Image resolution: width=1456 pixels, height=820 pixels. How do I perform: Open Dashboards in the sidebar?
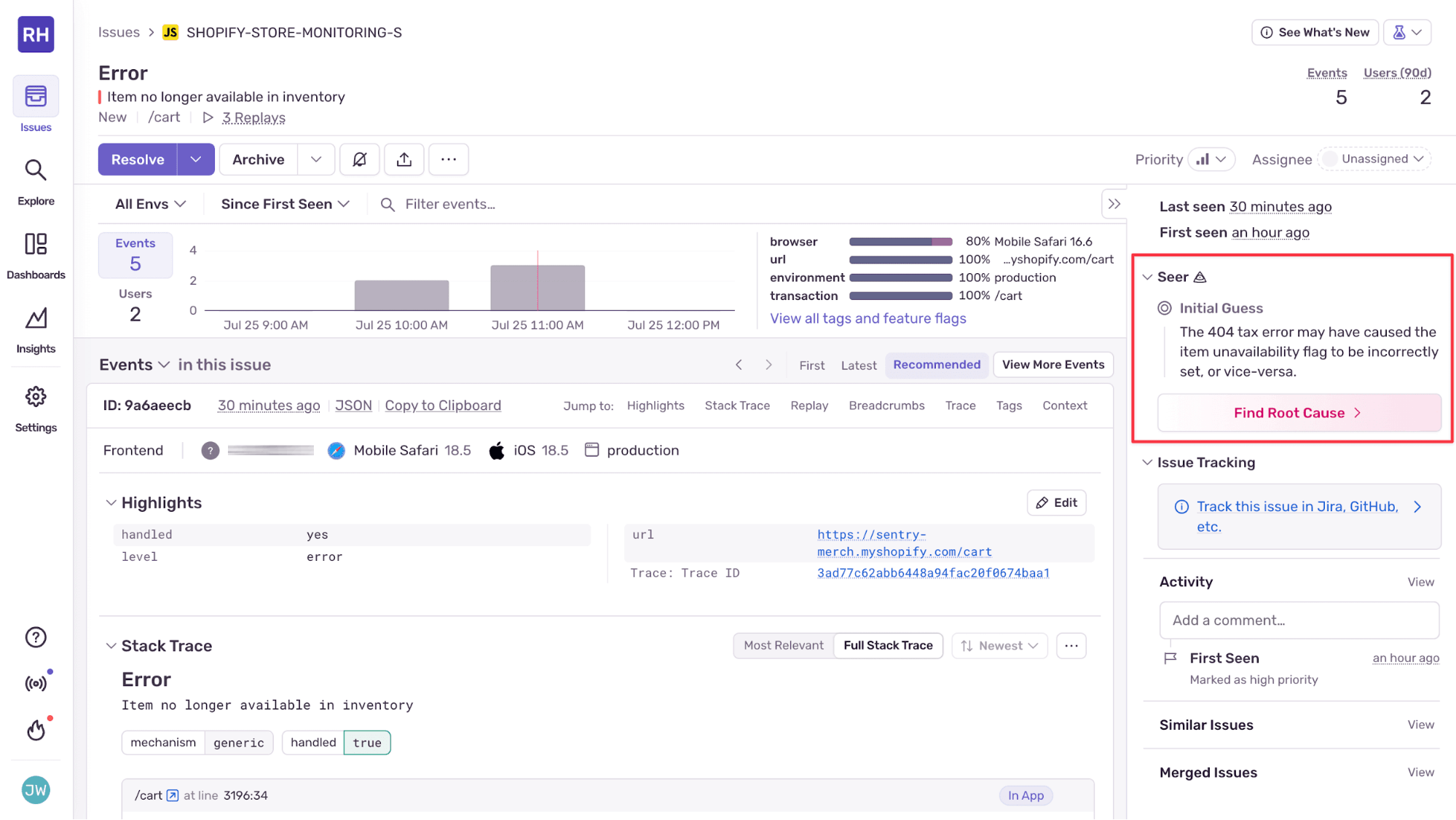(x=35, y=253)
